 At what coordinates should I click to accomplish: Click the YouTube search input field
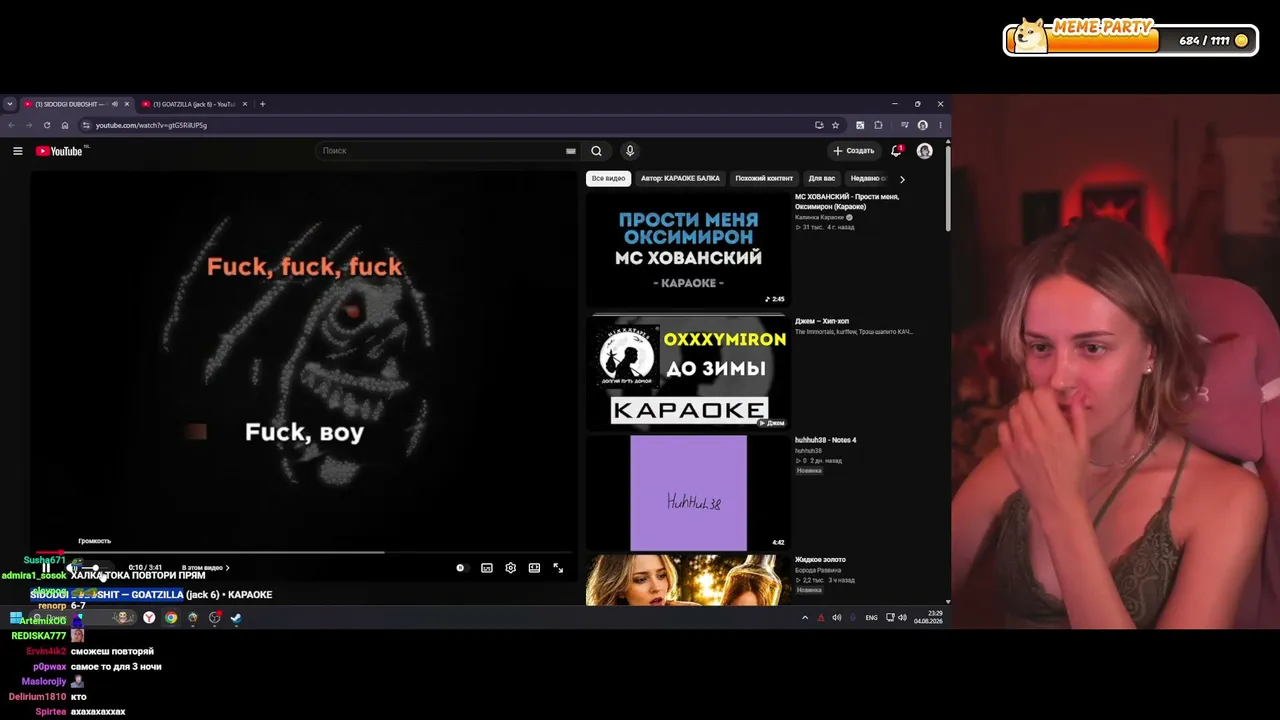point(440,151)
